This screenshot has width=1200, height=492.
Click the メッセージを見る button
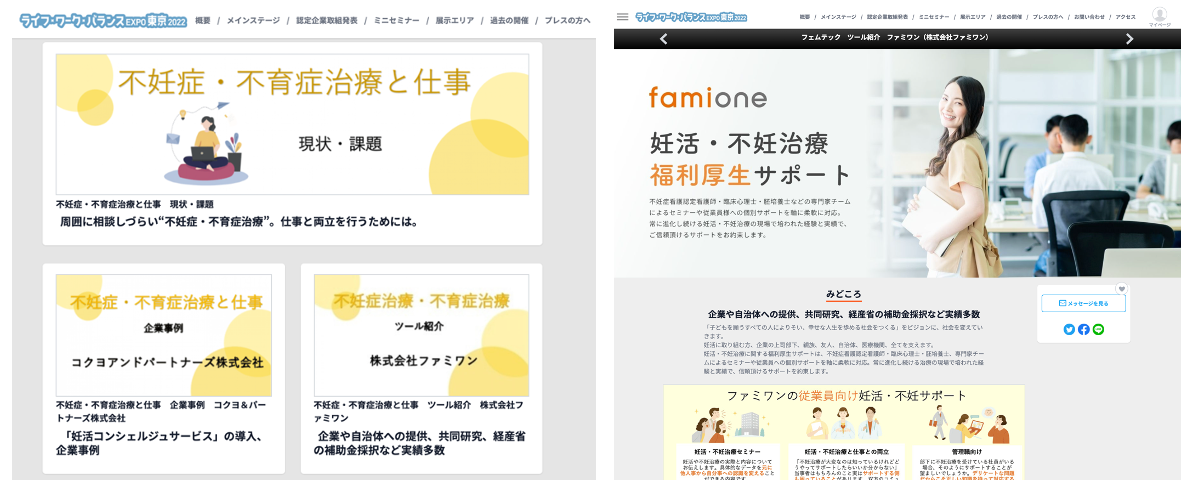tap(1084, 303)
